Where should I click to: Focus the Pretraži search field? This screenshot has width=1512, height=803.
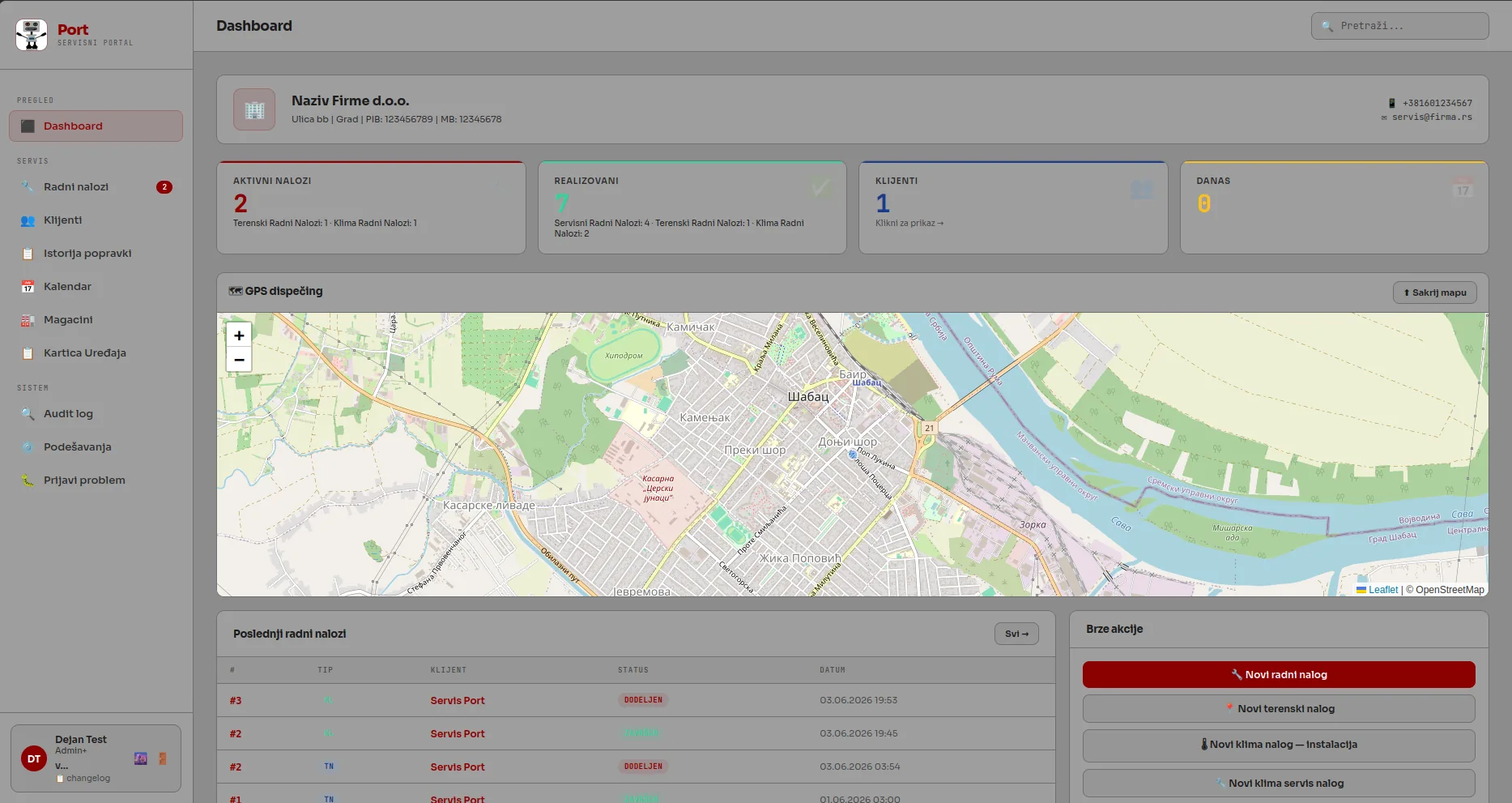pyautogui.click(x=1399, y=26)
